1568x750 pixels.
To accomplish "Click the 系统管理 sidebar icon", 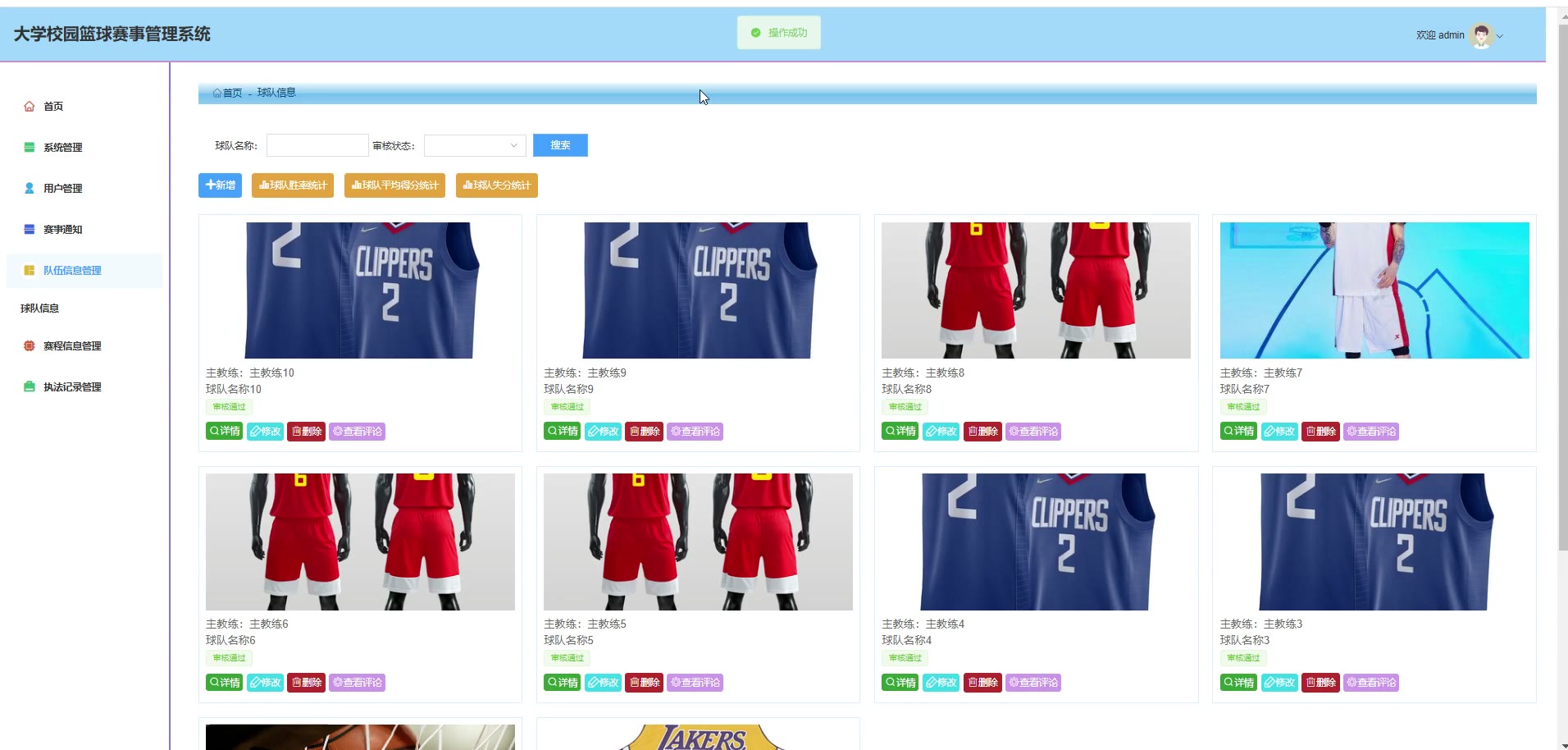I will pos(30,148).
